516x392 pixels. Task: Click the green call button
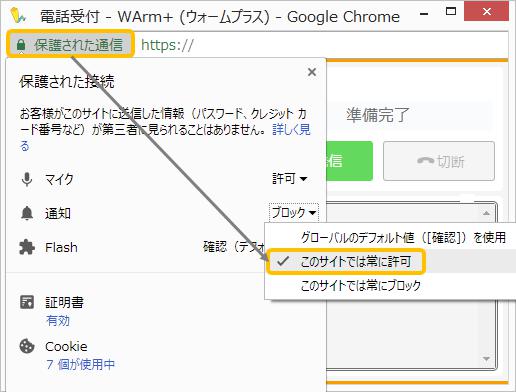coord(349,161)
